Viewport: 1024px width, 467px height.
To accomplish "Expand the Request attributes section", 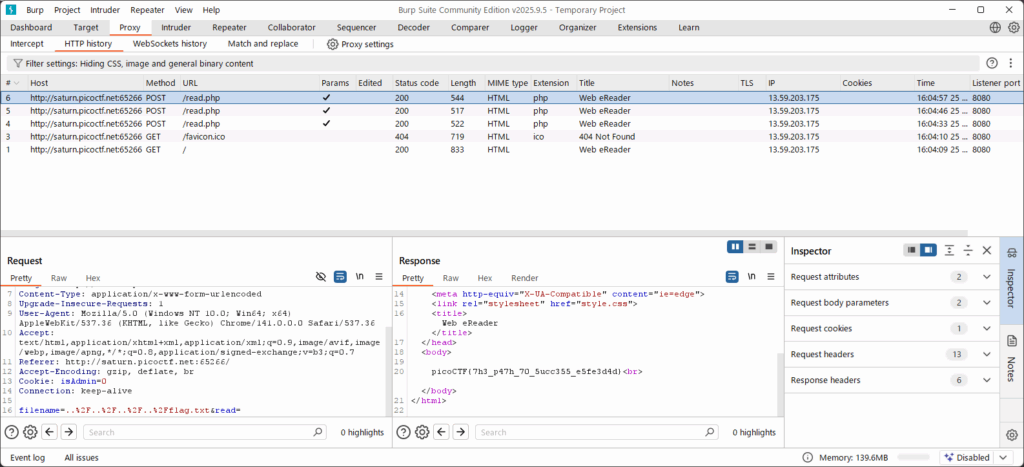I will coord(987,277).
